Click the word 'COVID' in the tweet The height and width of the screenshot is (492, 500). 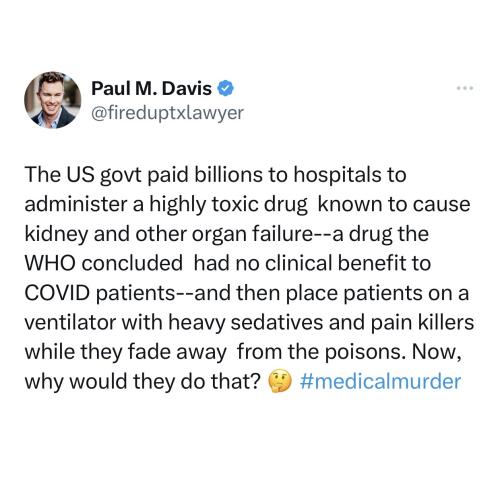coord(57,293)
